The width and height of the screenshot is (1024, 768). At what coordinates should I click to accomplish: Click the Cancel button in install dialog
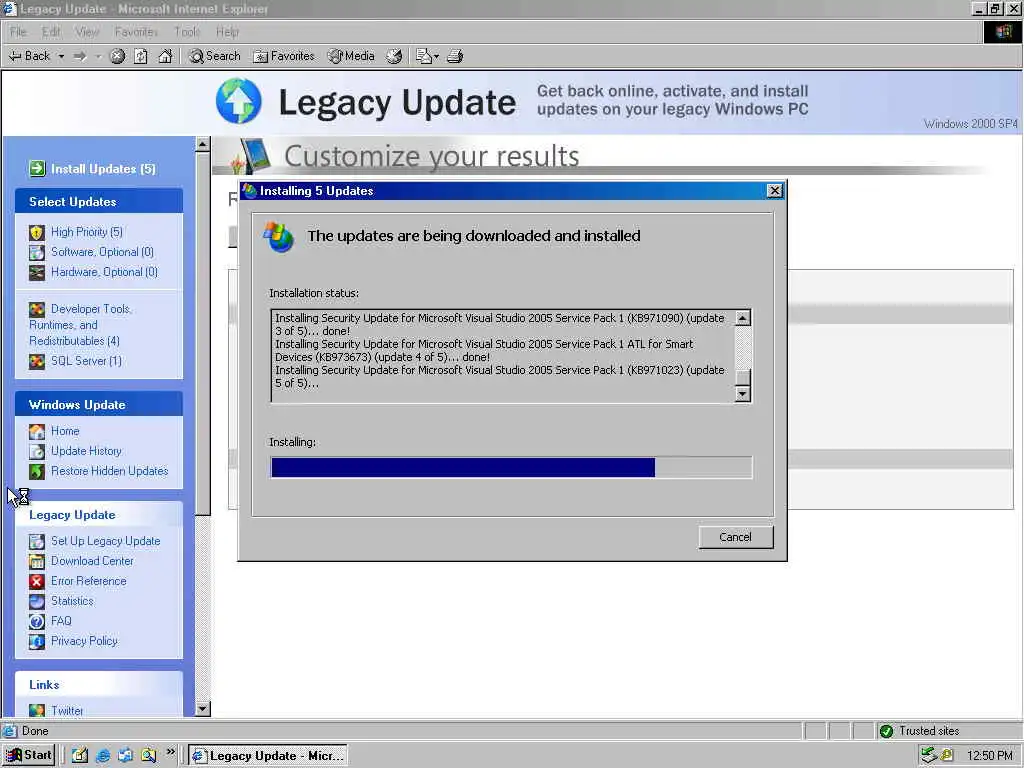(735, 537)
